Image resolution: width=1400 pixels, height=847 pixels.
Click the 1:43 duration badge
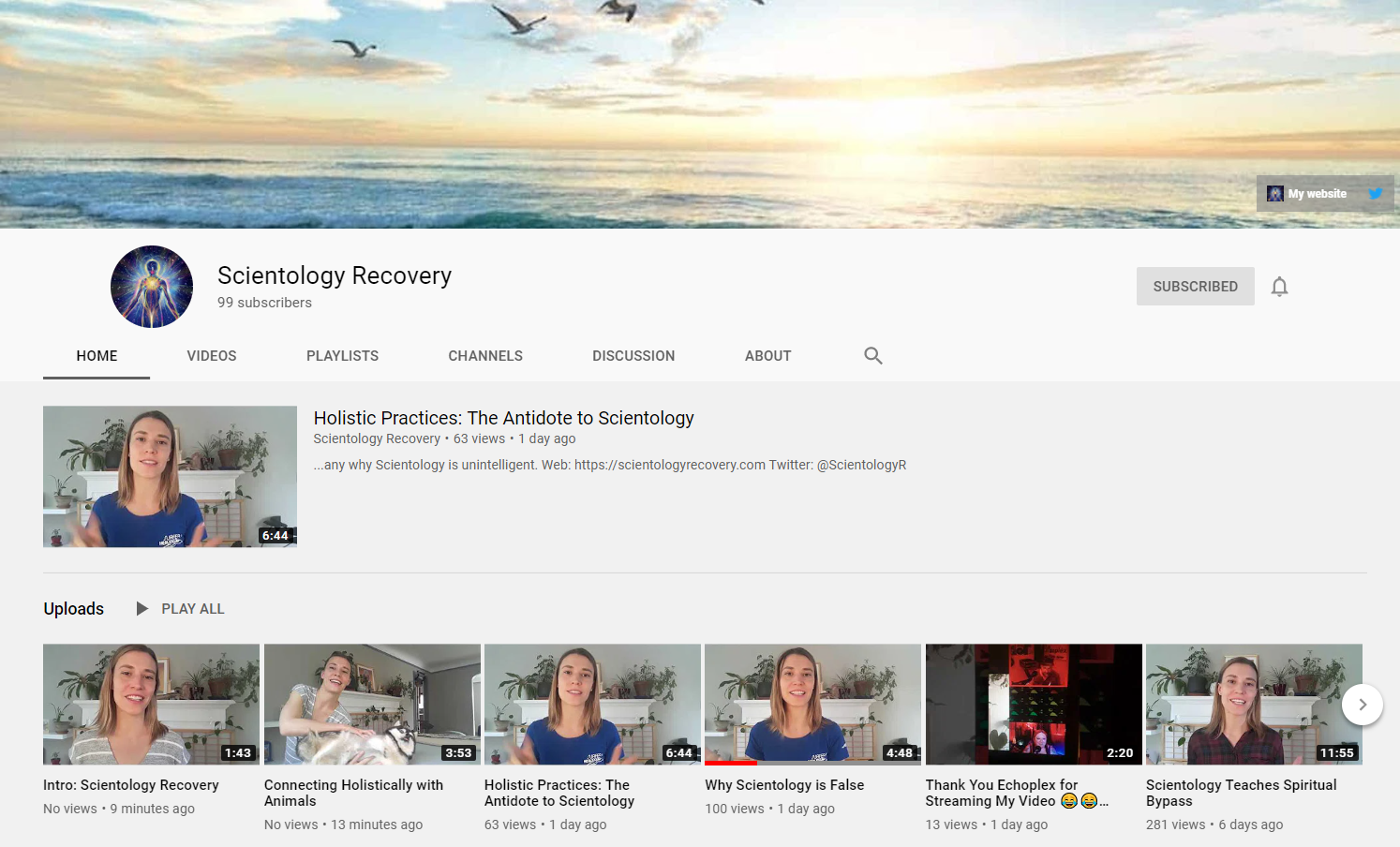pos(238,752)
